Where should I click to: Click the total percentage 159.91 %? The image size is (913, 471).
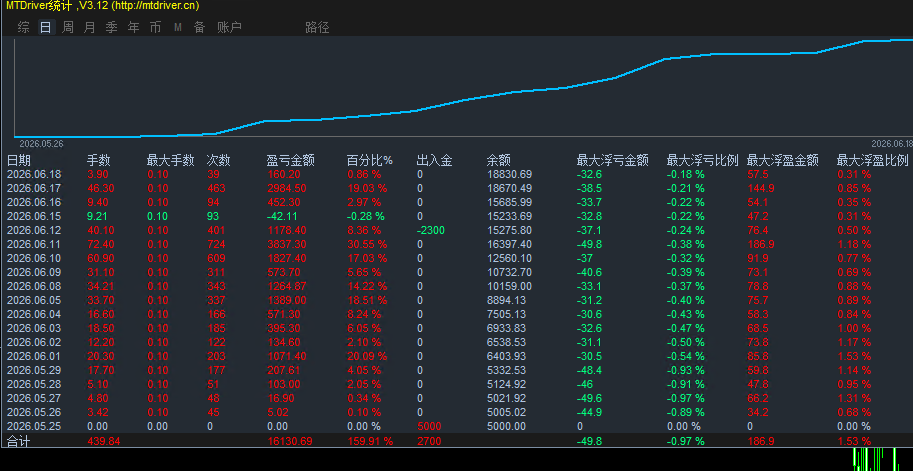(370, 441)
